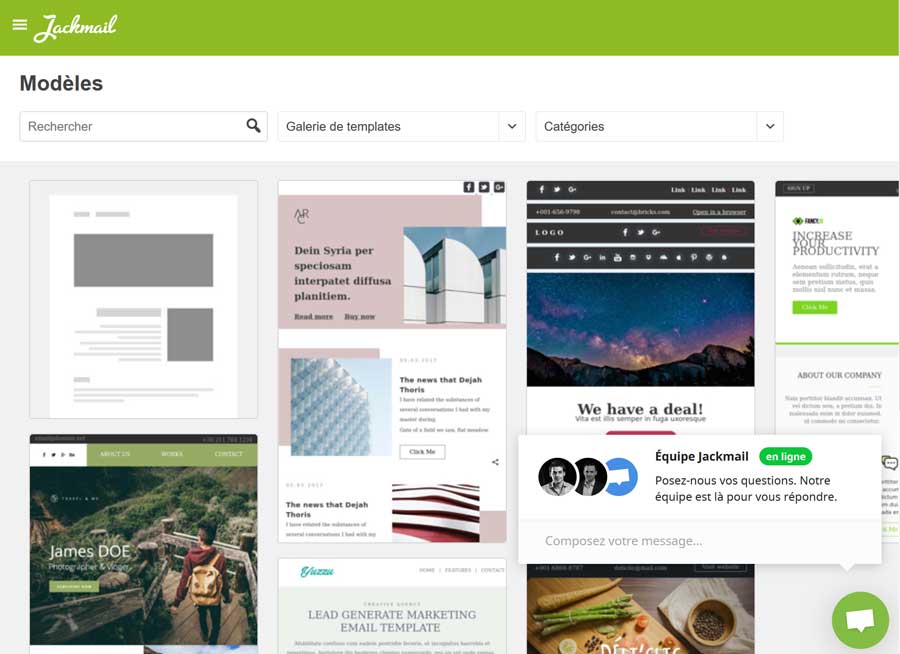This screenshot has width=900, height=654.
Task: Open the green chat launcher button
Action: 860,620
